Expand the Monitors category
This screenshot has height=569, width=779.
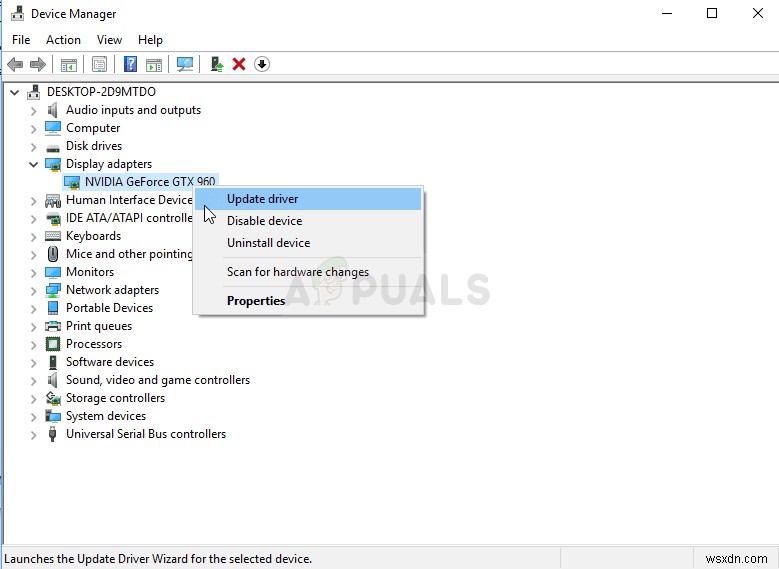click(x=33, y=272)
